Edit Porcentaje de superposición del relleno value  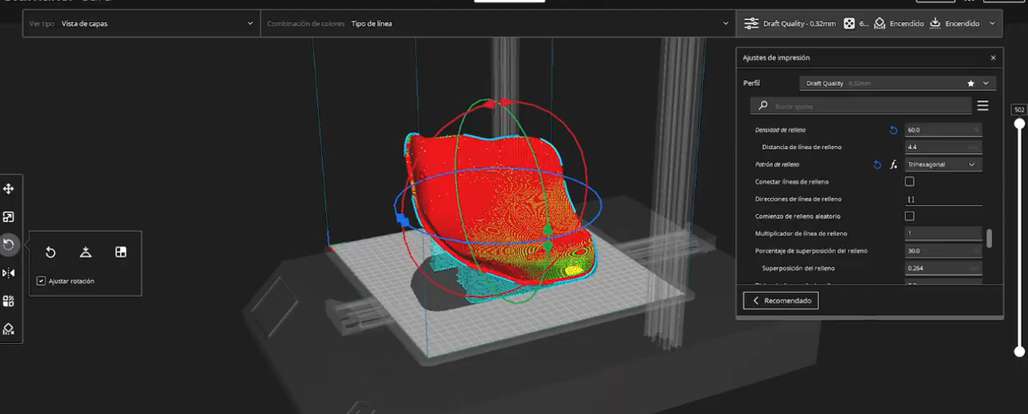coord(943,251)
